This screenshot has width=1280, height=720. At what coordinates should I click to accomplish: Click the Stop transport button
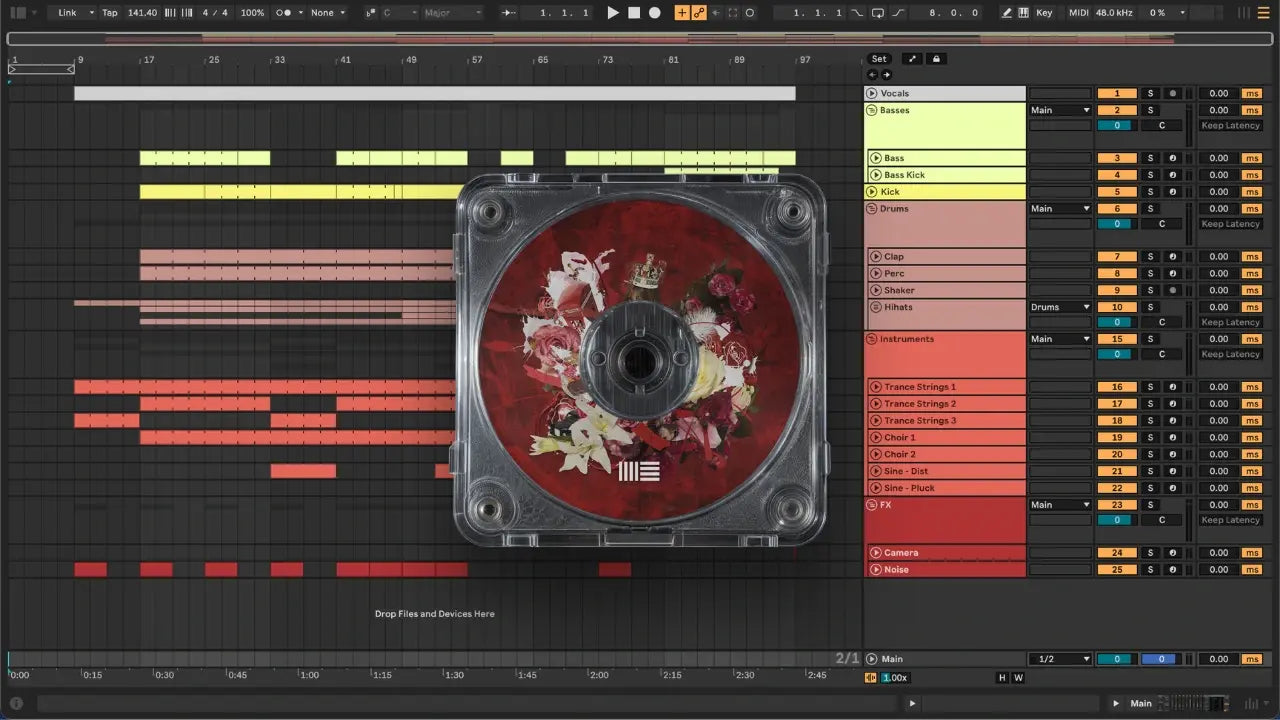click(634, 13)
